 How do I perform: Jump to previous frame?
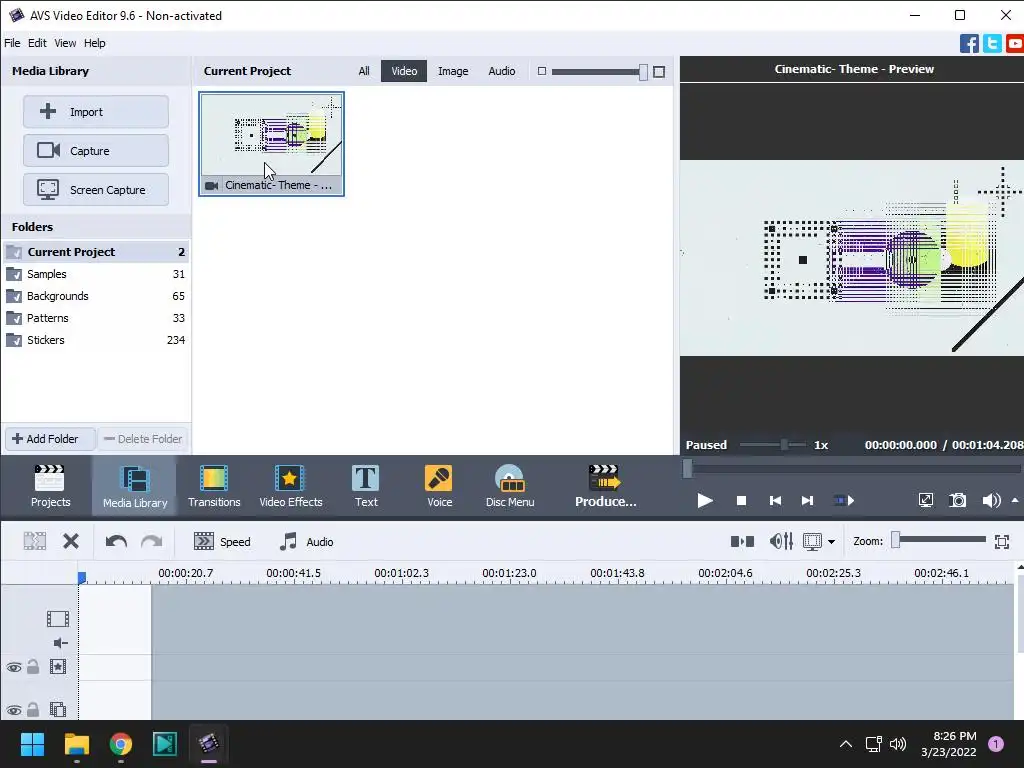[775, 501]
